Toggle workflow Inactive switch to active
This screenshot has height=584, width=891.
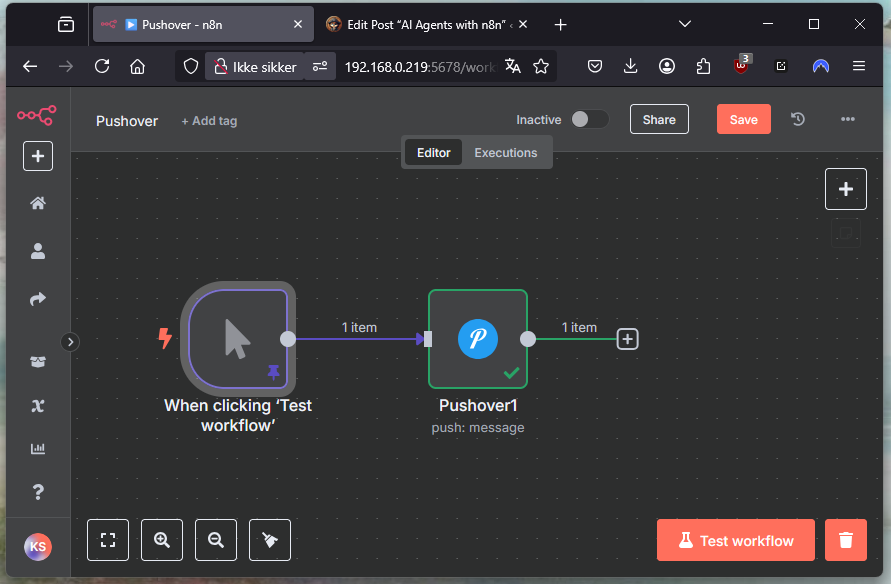pos(590,119)
